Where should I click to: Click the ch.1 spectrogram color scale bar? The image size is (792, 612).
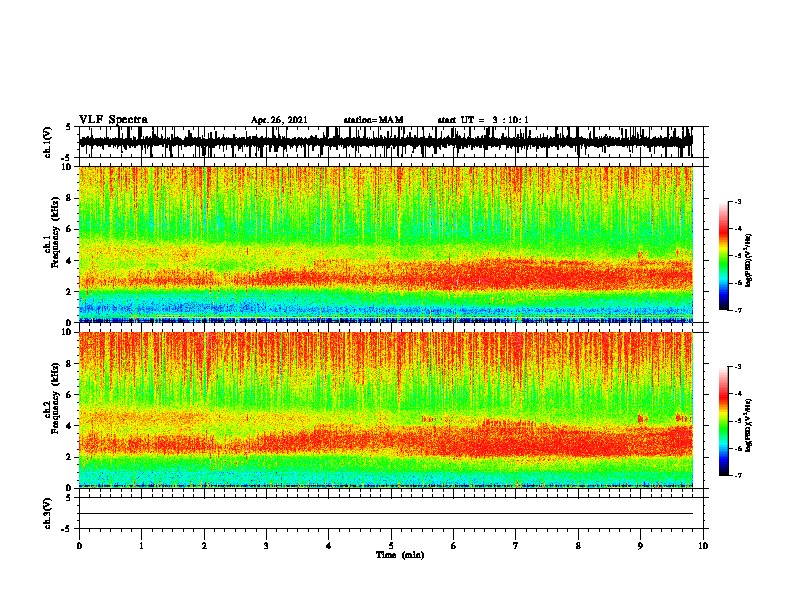[724, 256]
